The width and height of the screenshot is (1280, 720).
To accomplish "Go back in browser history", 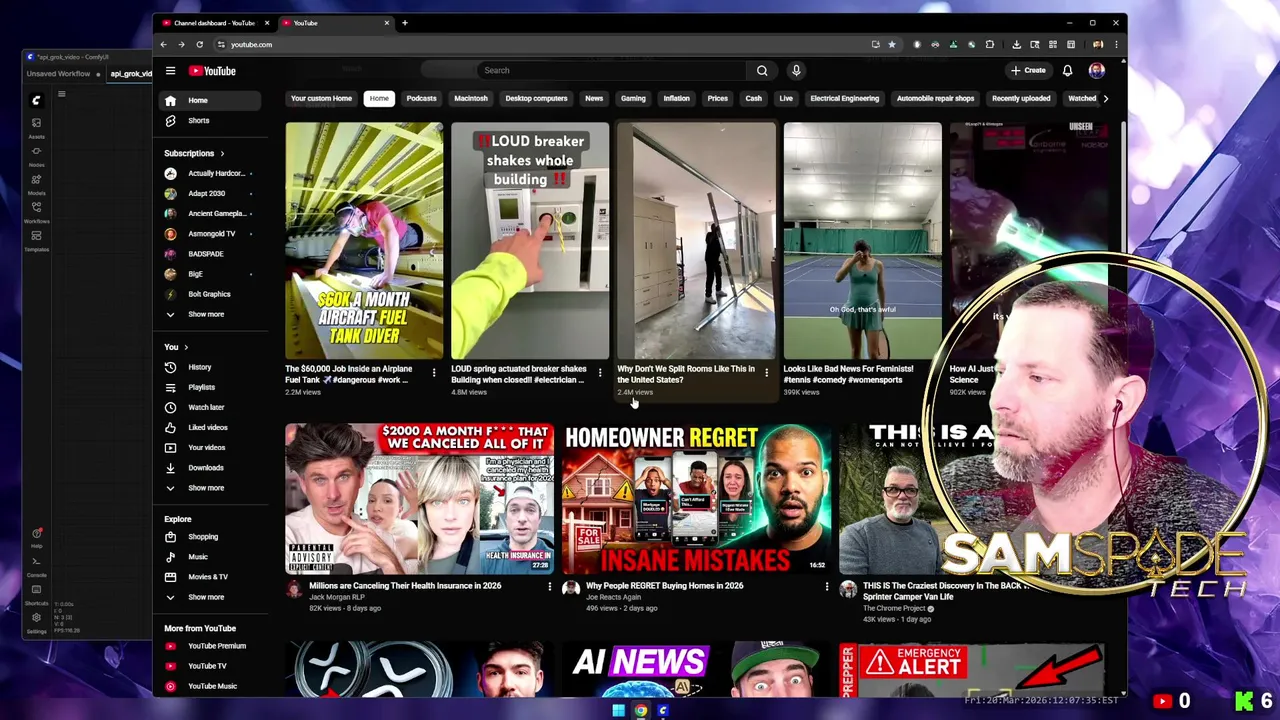I will point(163,44).
